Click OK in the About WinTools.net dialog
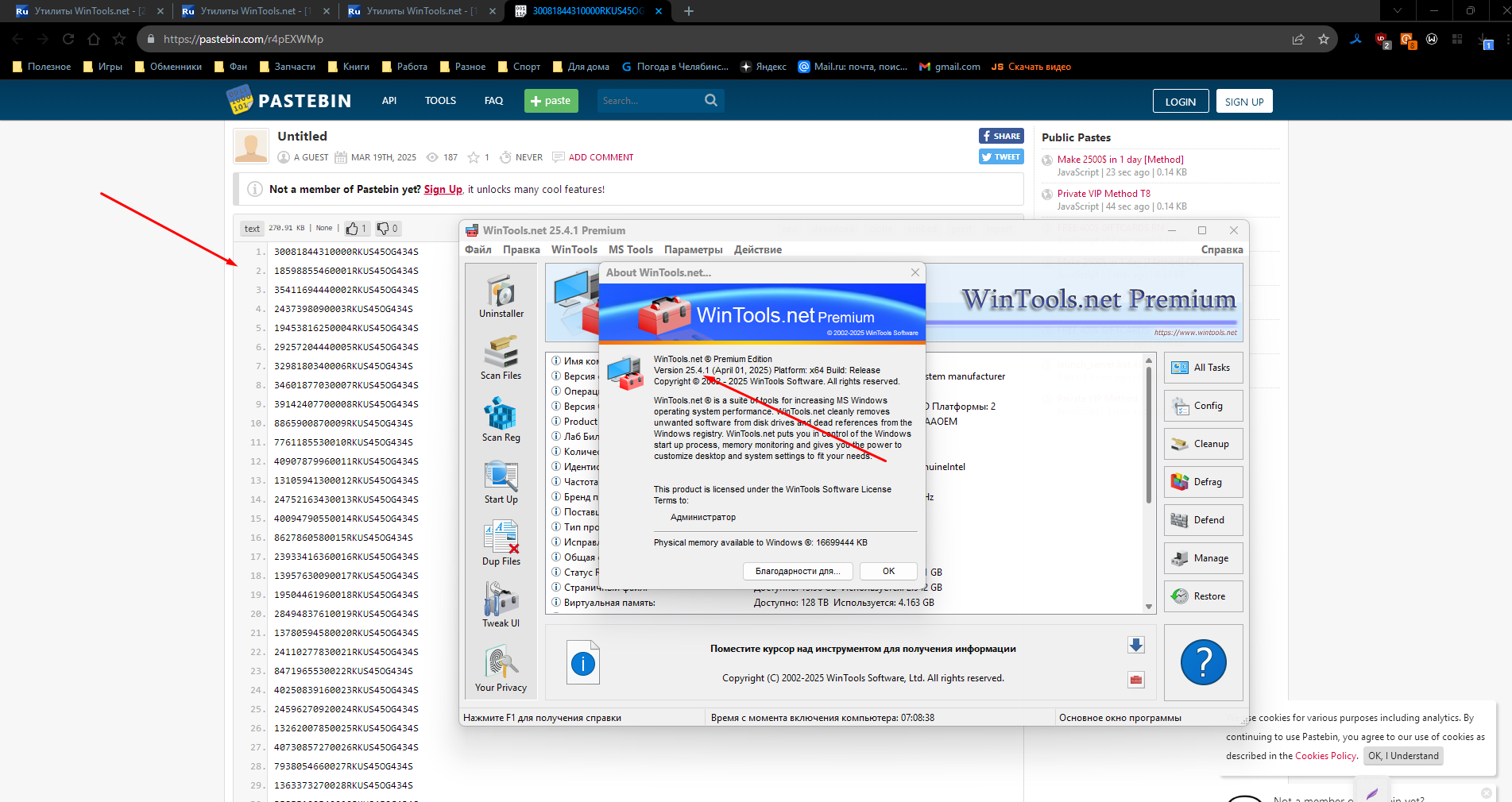This screenshot has width=1512, height=802. [888, 571]
